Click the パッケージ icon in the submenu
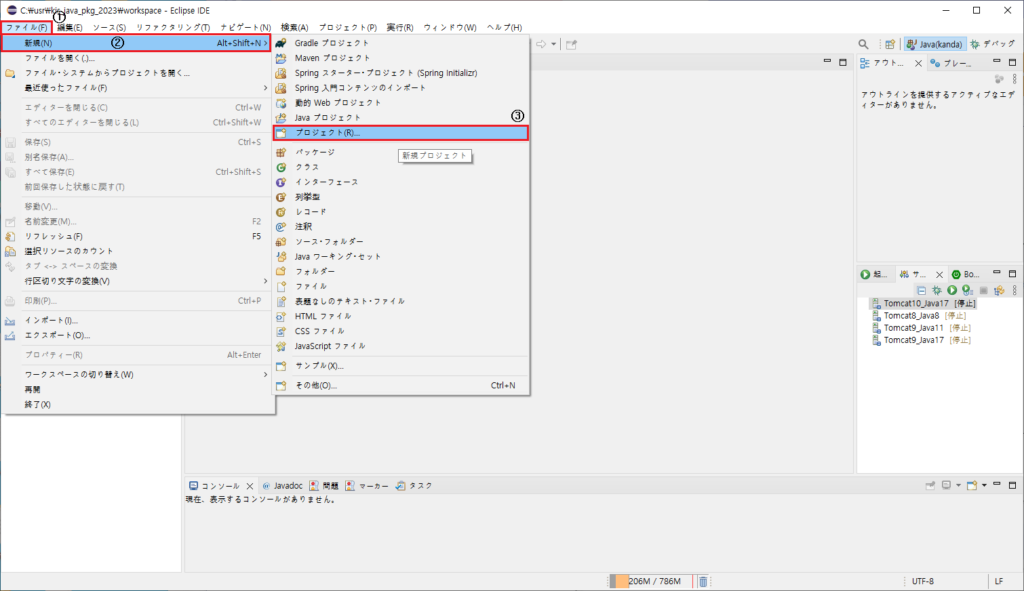1024x591 pixels. click(x=281, y=152)
